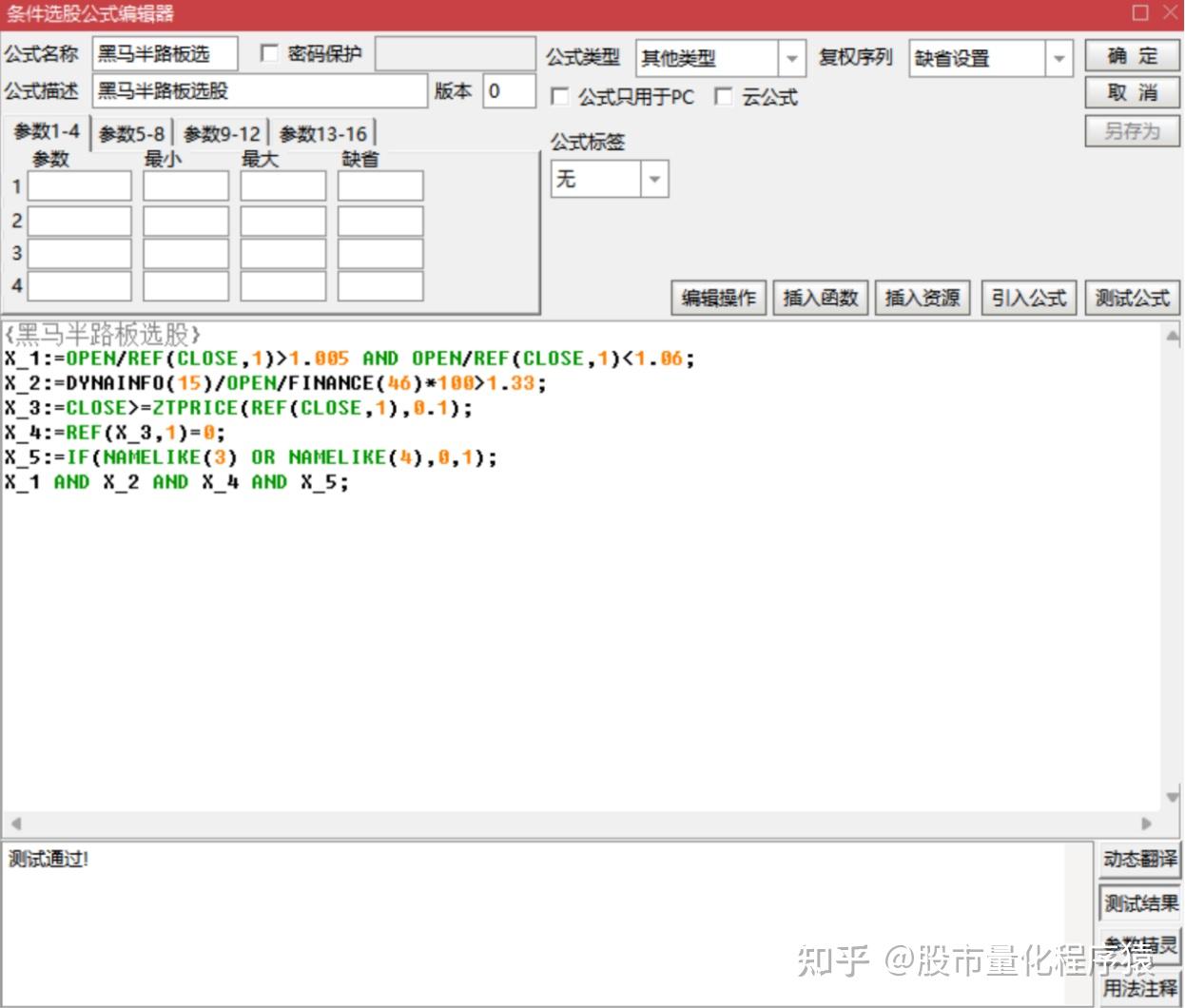The height and width of the screenshot is (1008, 1185).
Task: Switch to the 参数9-12 tab
Action: point(222,134)
